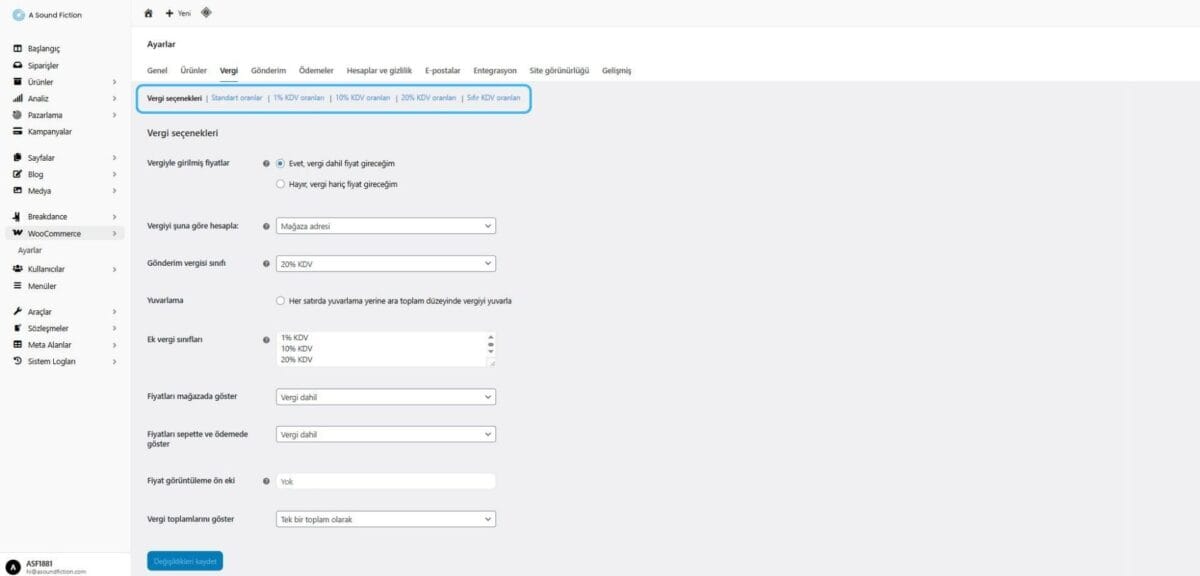Open Sistem Logları from sidebar

pos(51,361)
